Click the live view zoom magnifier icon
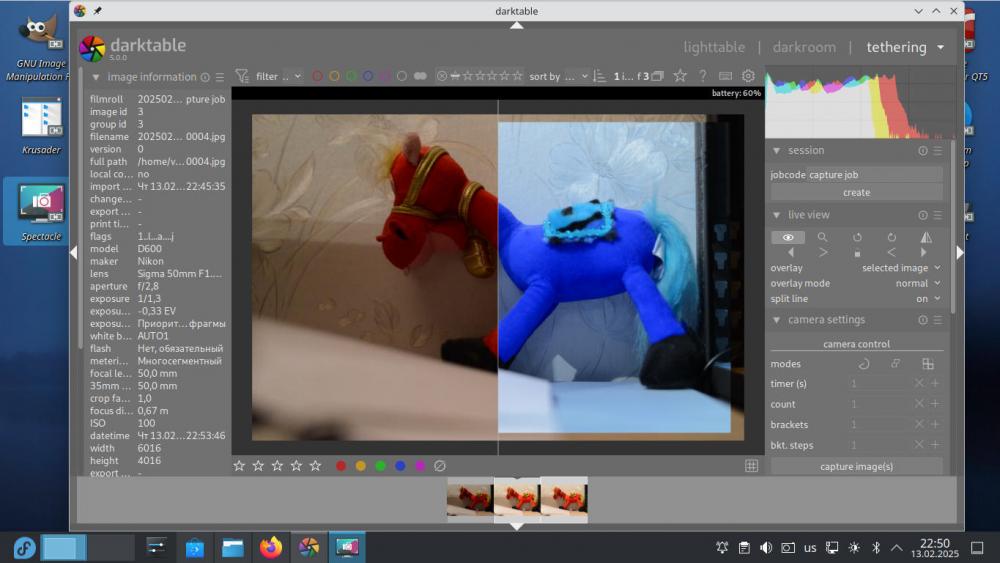Image resolution: width=1000 pixels, height=563 pixels. click(822, 237)
